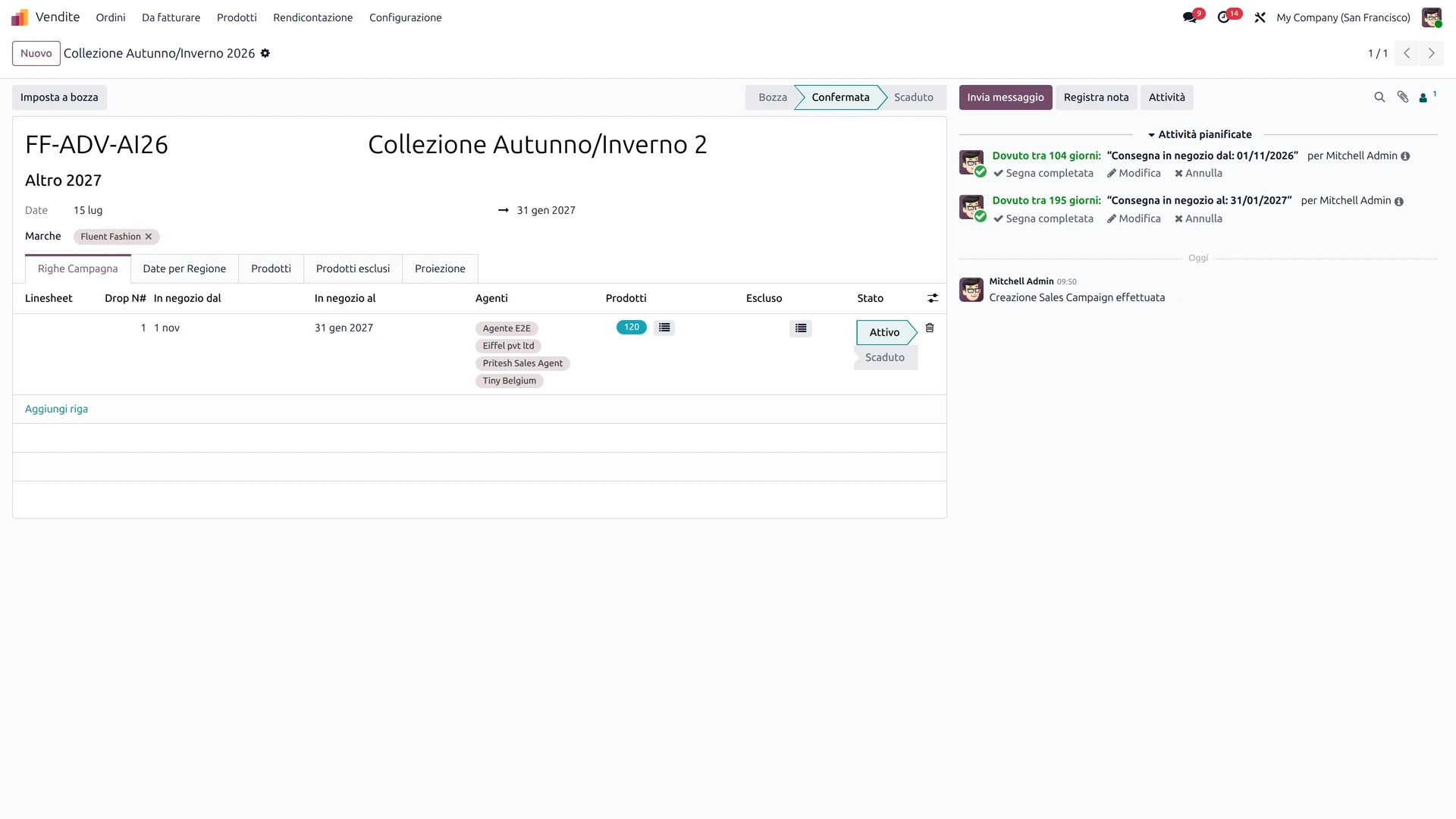The width and height of the screenshot is (1456, 819).
Task: Open the user avatar menu
Action: coord(1431,17)
